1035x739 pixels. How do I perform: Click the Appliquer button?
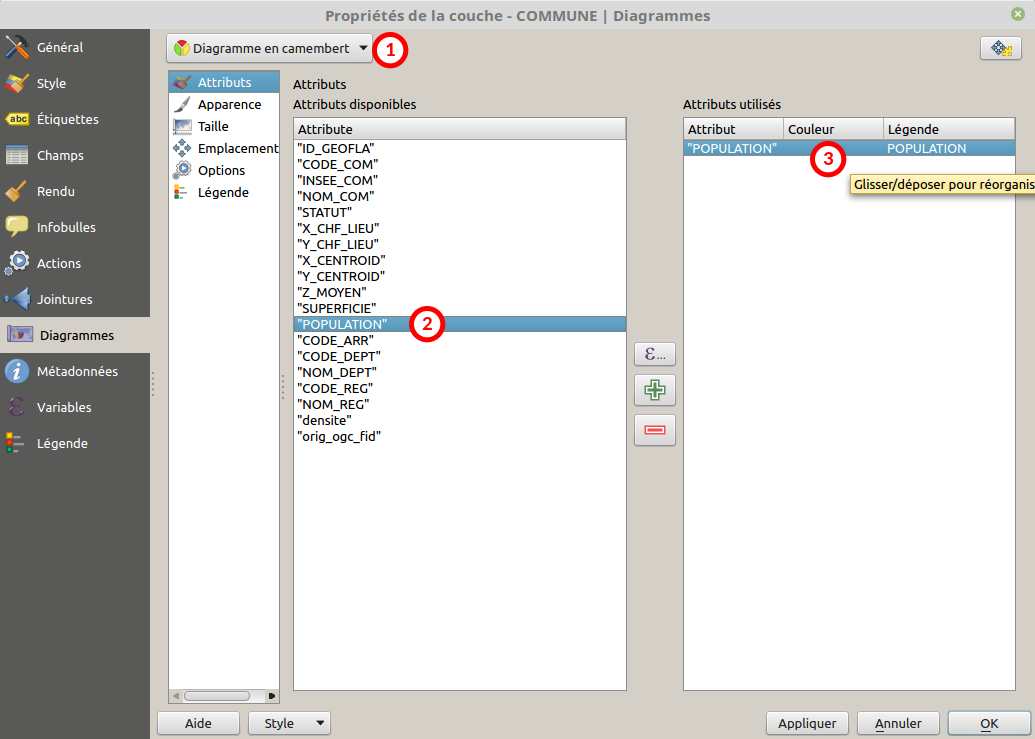coord(807,723)
